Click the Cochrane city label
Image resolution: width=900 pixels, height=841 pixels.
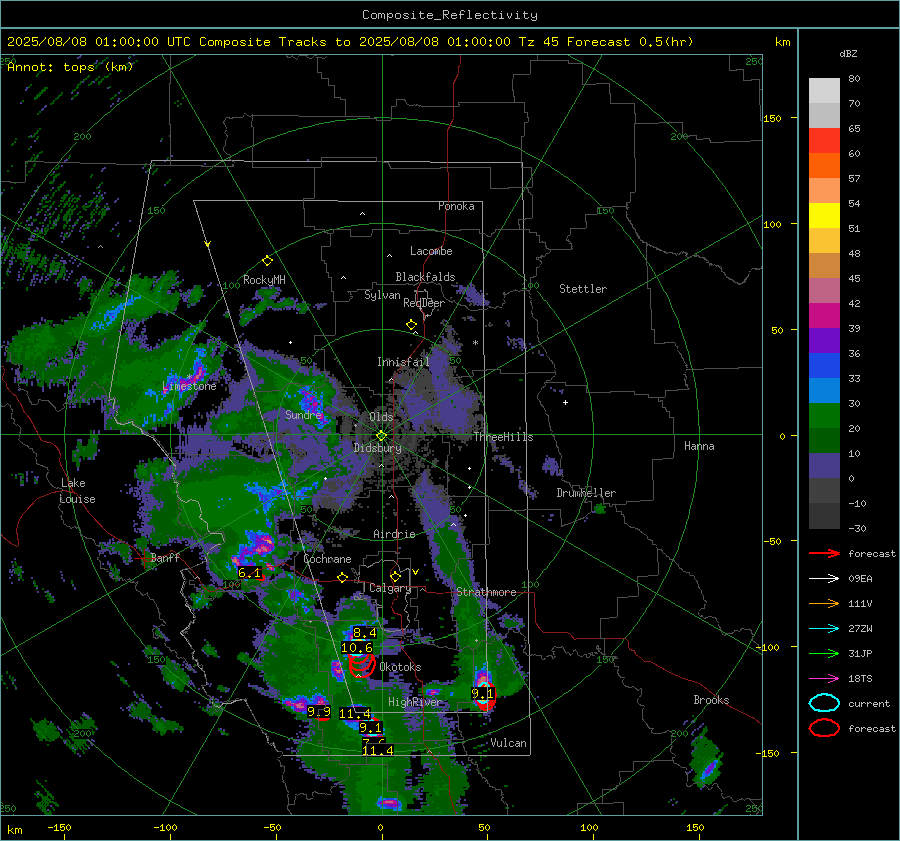click(327, 559)
